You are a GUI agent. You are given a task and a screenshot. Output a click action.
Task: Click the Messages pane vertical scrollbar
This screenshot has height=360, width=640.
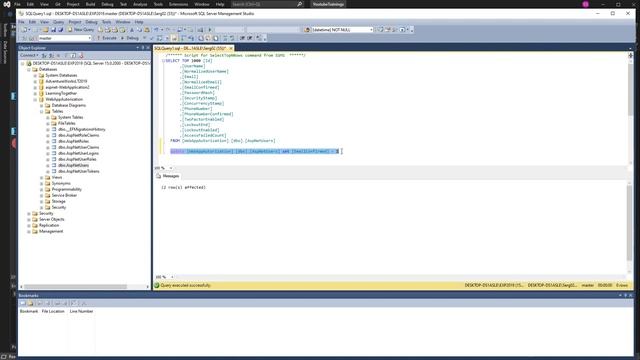click(630, 229)
